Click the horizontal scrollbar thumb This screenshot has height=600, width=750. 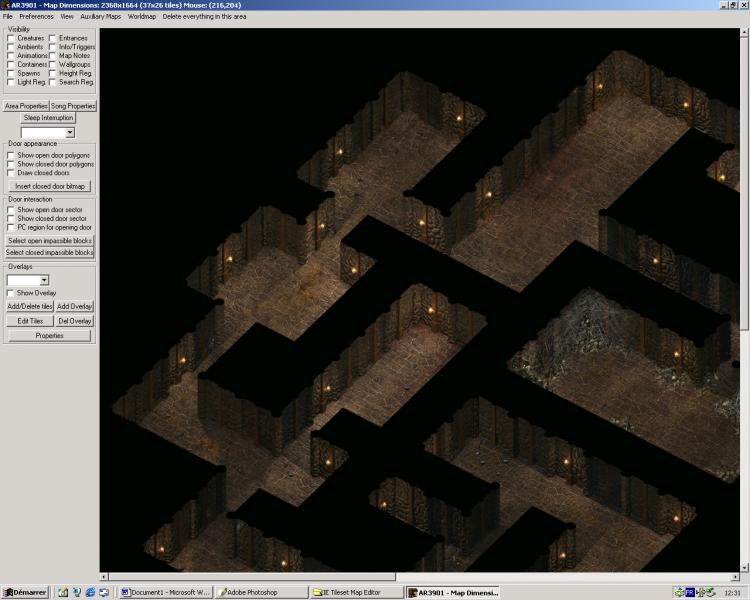pos(252,577)
